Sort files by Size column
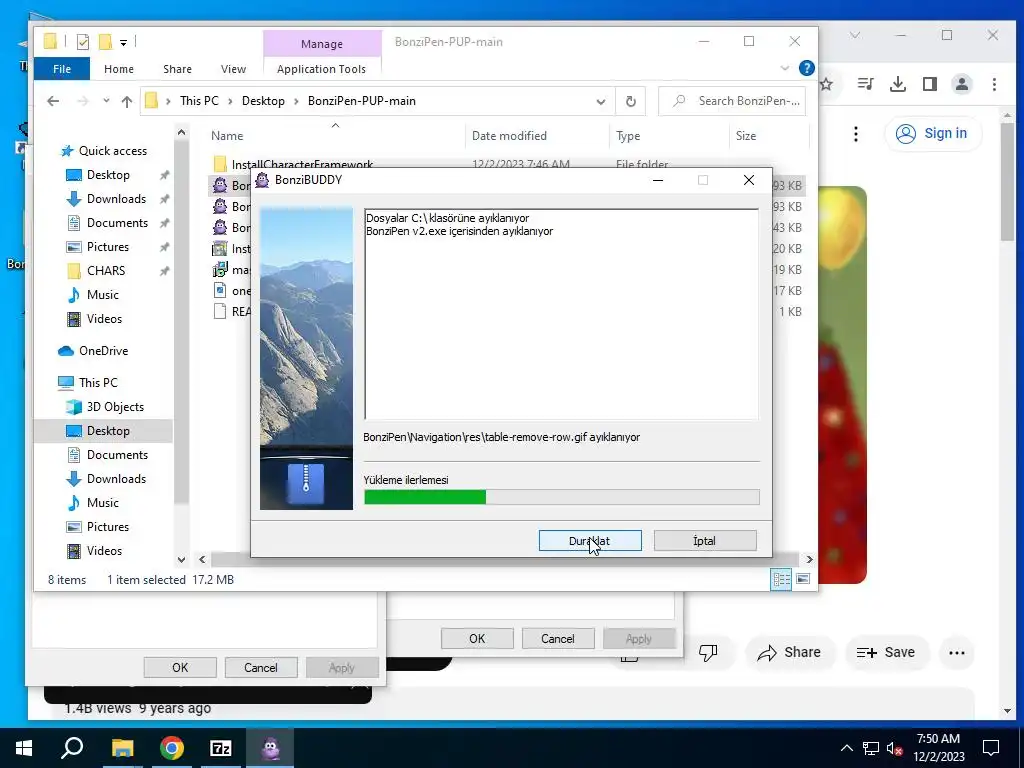The image size is (1024, 768). click(746, 136)
